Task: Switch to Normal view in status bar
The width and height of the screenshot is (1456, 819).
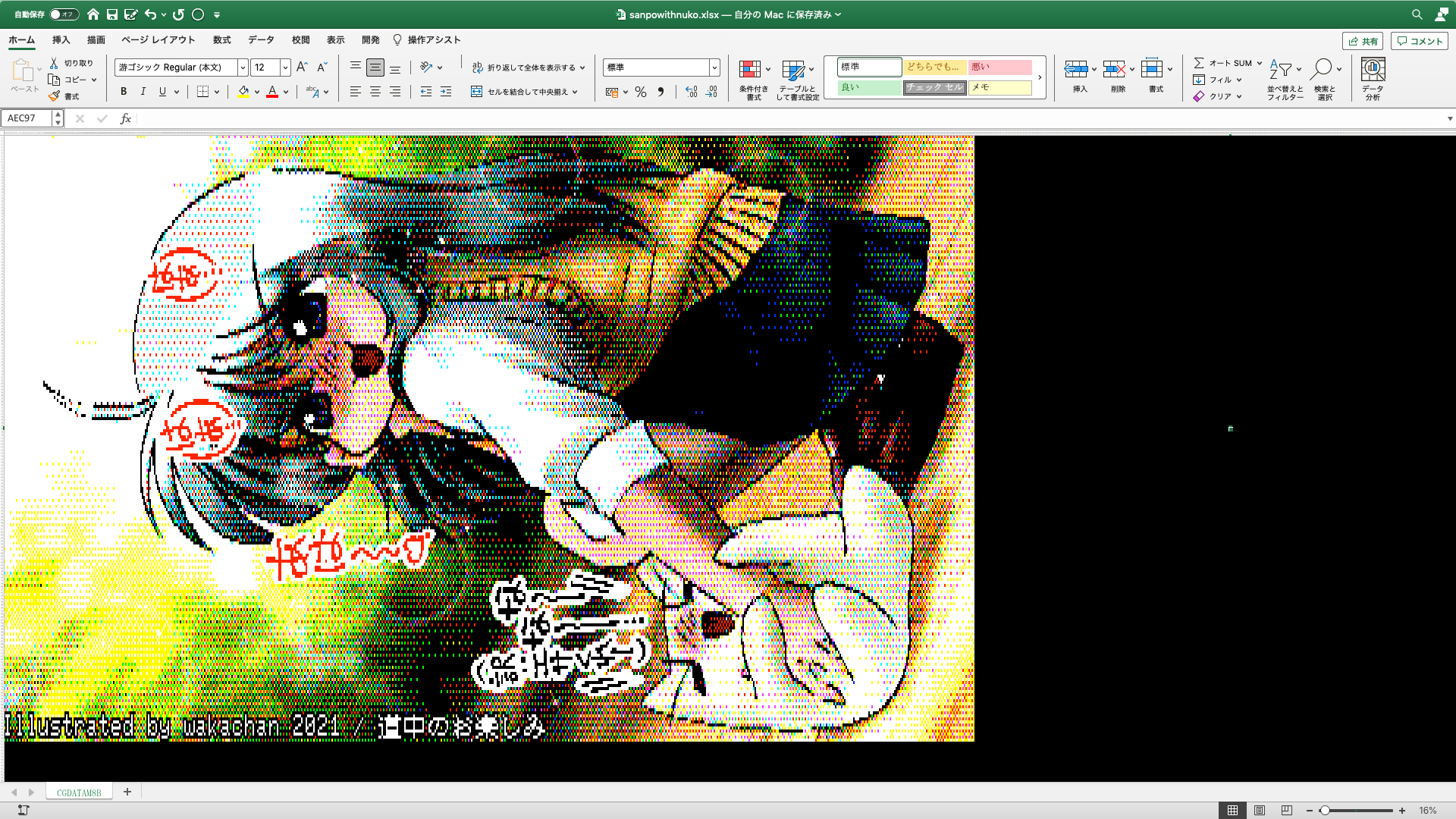Action: point(1232,810)
